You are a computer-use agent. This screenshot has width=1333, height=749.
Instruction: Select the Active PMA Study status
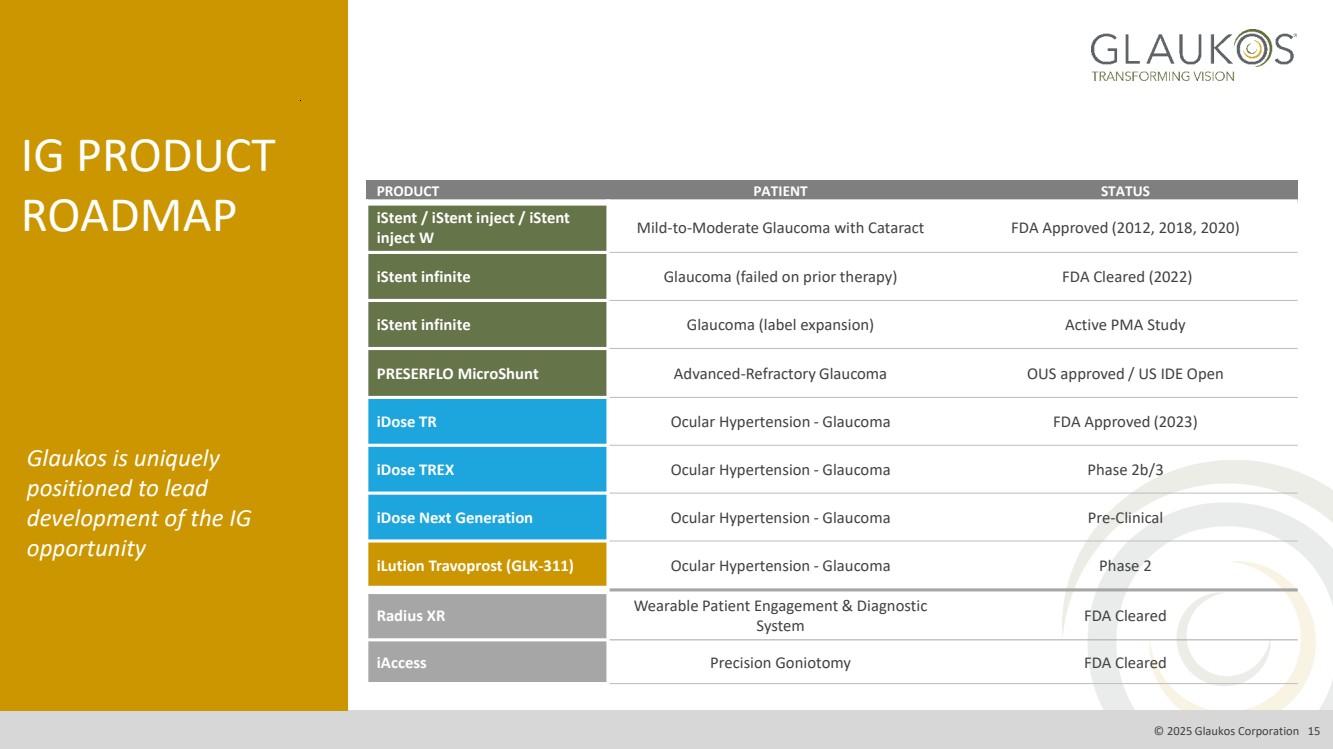point(1125,325)
